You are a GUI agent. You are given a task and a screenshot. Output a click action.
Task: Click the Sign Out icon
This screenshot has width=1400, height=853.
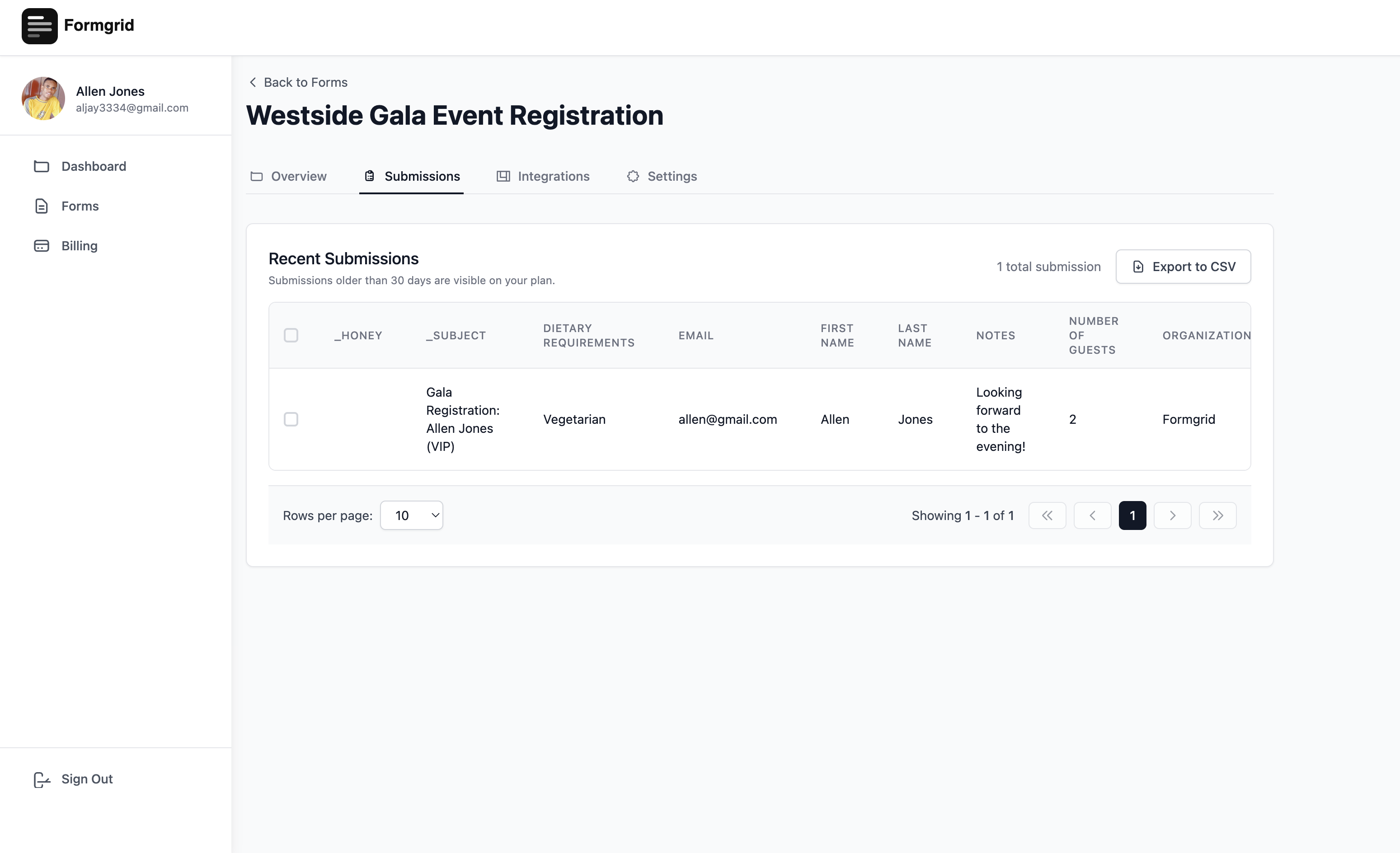41,779
